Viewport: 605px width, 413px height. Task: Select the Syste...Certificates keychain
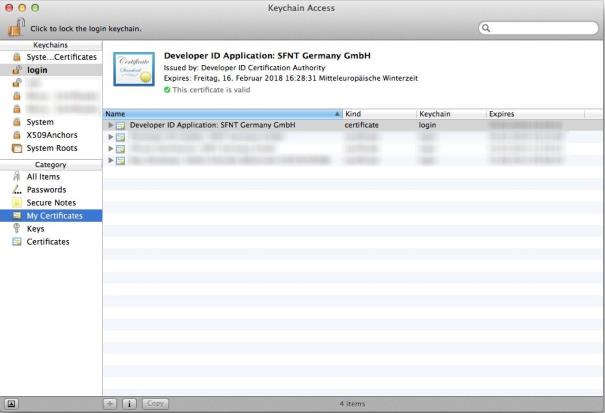(51, 57)
